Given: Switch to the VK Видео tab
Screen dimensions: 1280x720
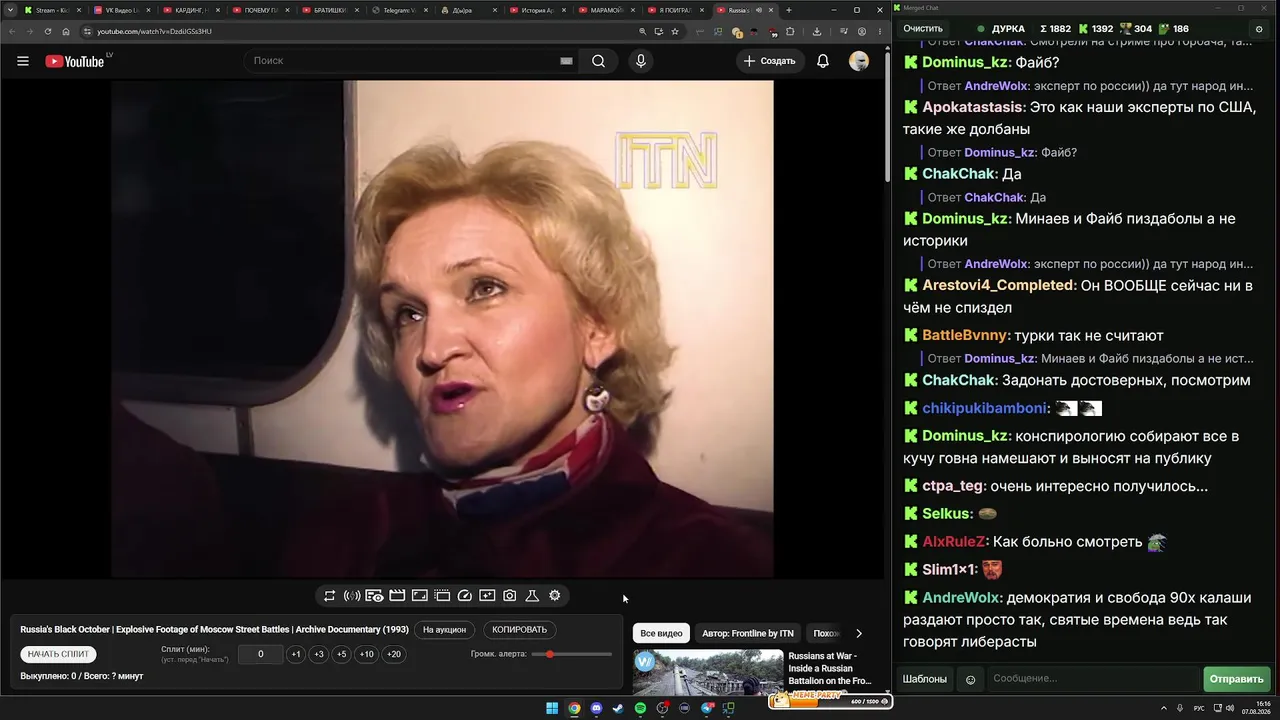Looking at the screenshot, I should [120, 10].
